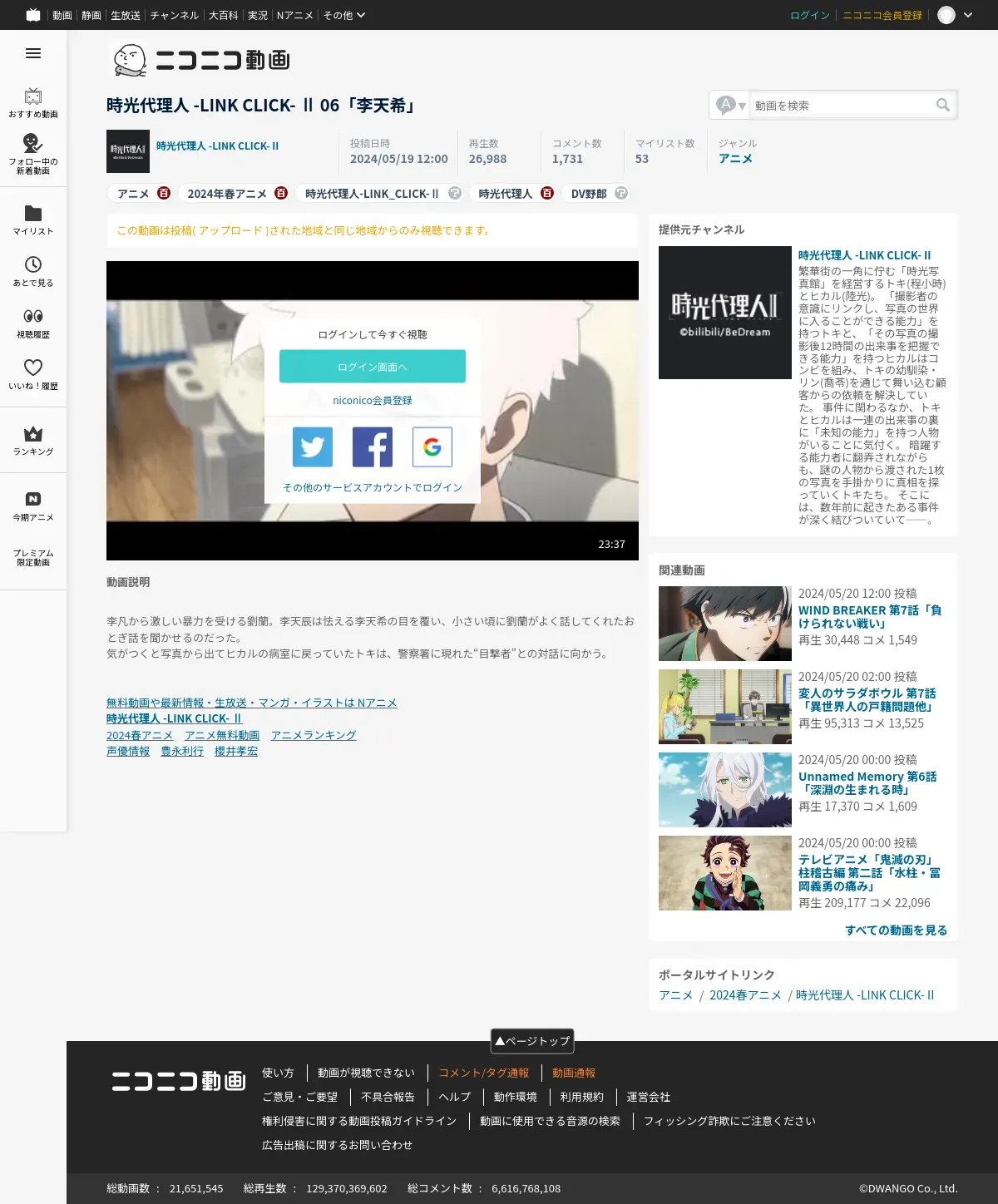The height and width of the screenshot is (1204, 998).
Task: Click the ログイン画面へ button
Action: click(373, 367)
